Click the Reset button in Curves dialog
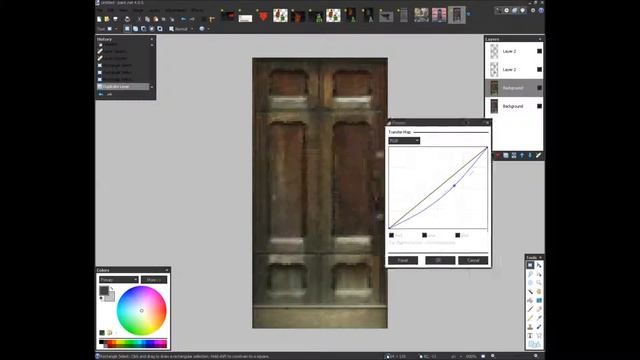 pos(403,260)
